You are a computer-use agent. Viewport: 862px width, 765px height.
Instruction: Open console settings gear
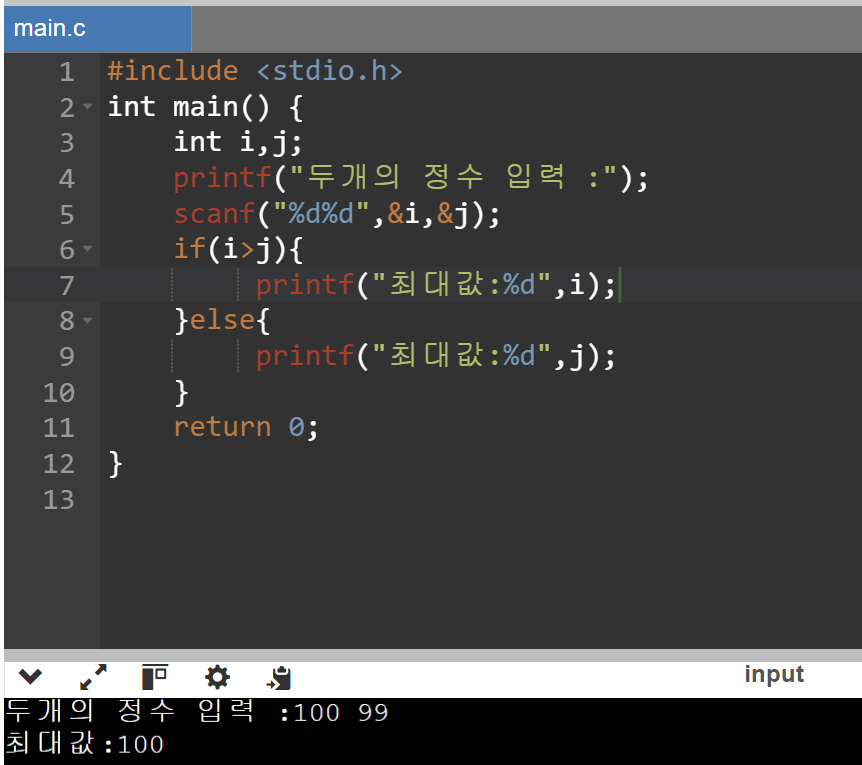[217, 677]
